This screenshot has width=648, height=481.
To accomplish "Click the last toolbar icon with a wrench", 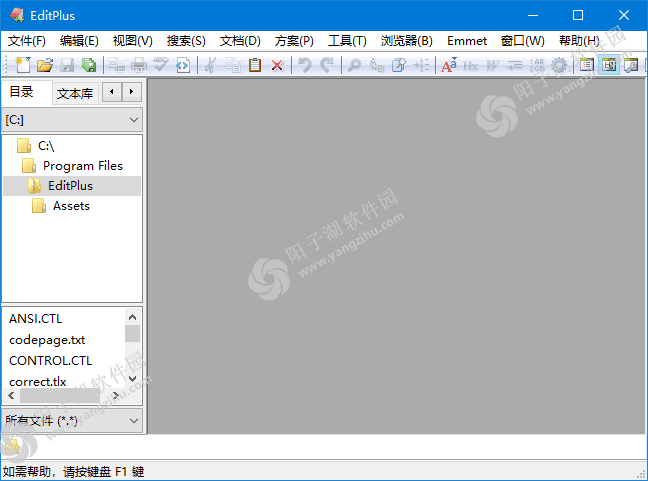I will [x=631, y=65].
